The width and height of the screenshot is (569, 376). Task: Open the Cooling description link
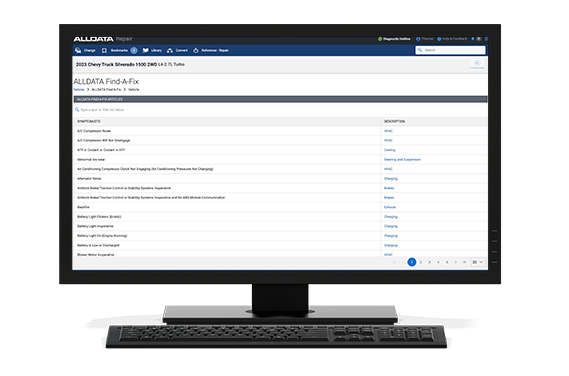389,150
